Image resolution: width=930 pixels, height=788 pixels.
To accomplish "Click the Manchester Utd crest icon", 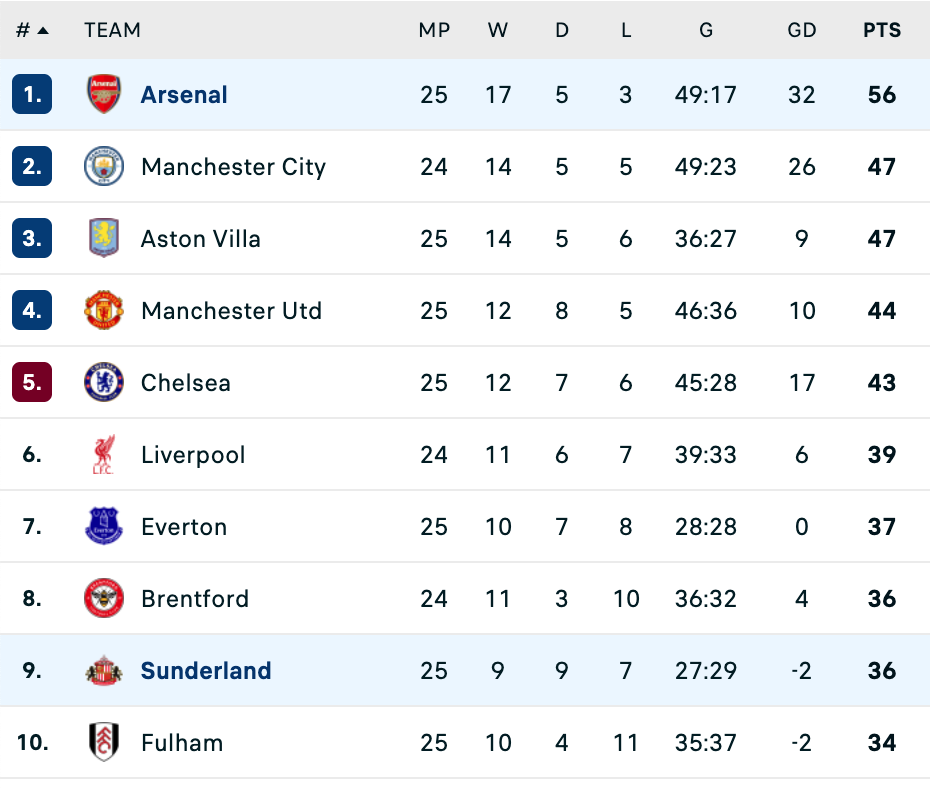I will pos(103,311).
